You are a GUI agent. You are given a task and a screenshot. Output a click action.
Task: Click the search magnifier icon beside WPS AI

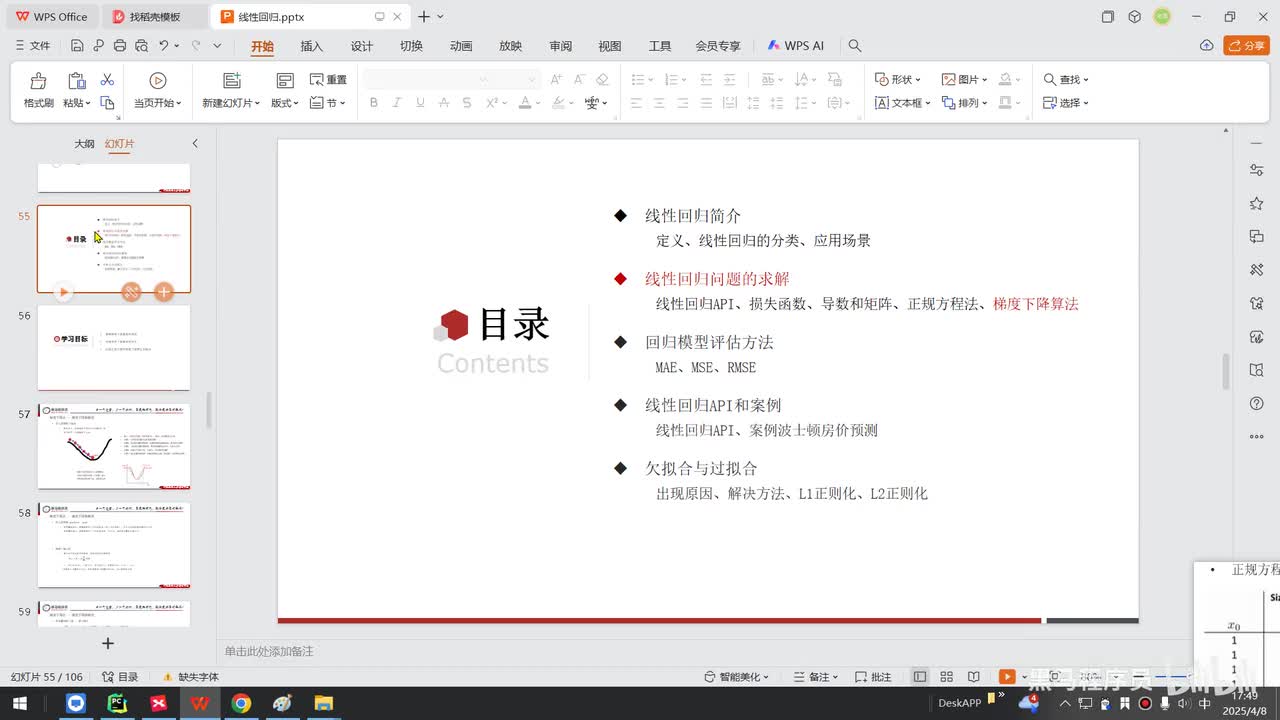(854, 46)
